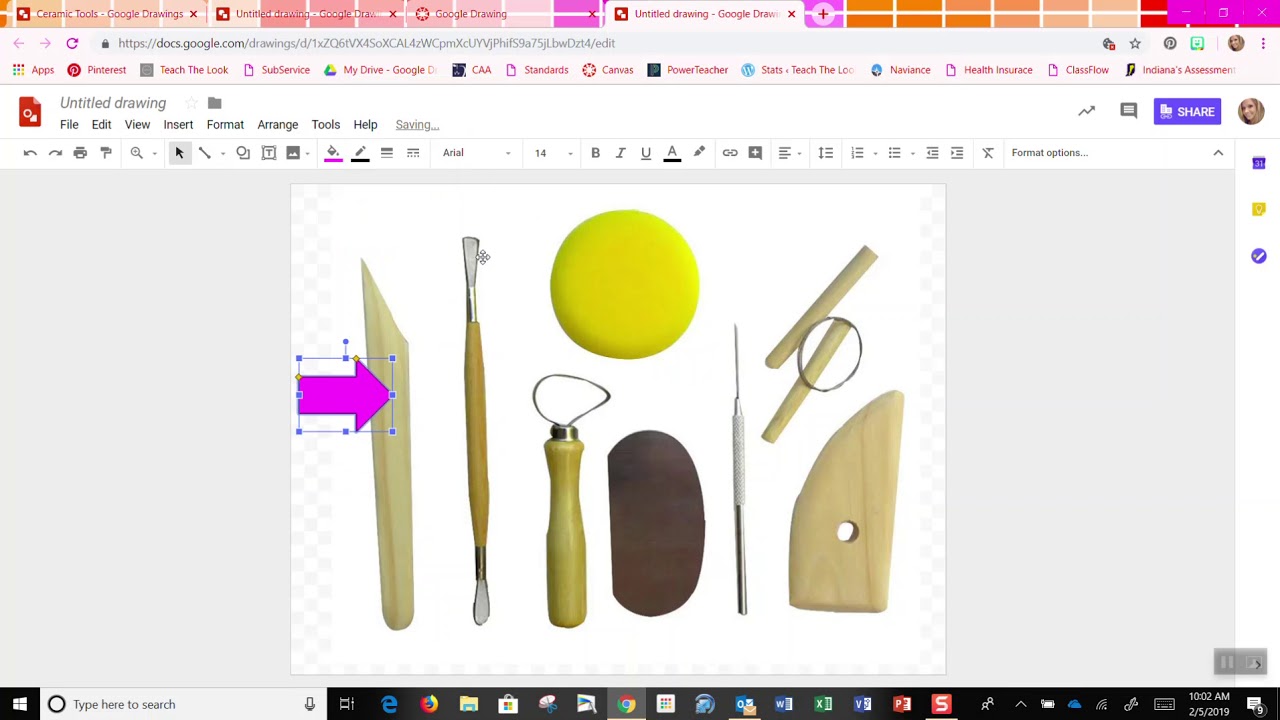Insert a Text box
The image size is (1280, 720).
[268, 152]
